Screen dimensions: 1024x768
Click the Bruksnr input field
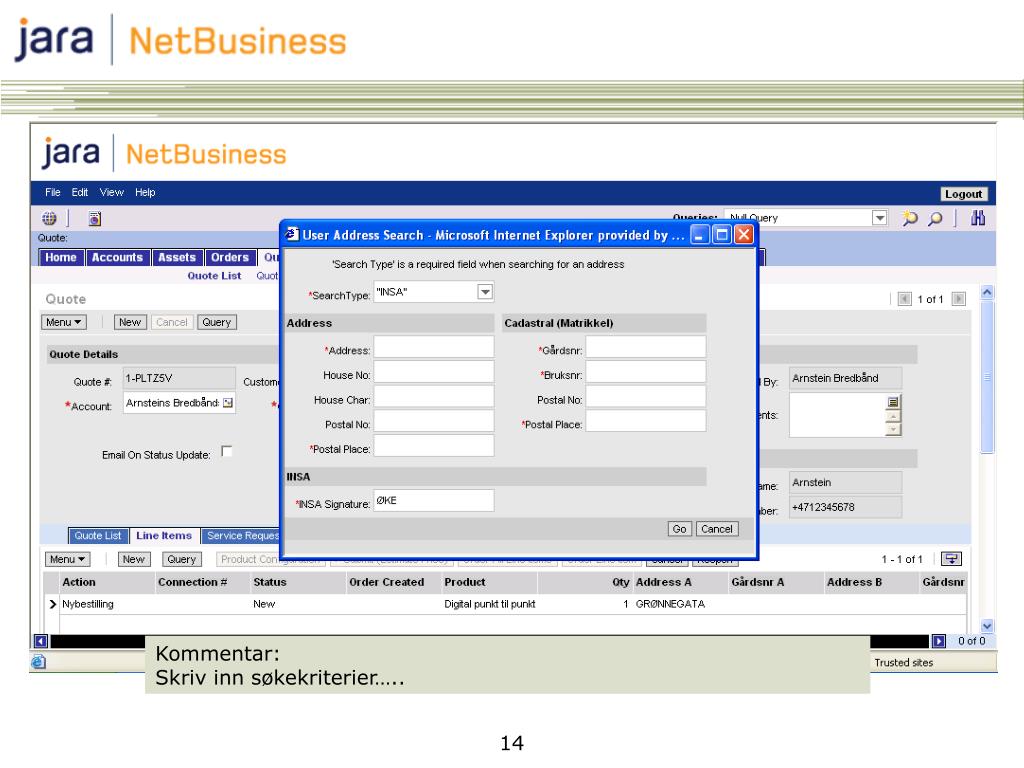646,372
